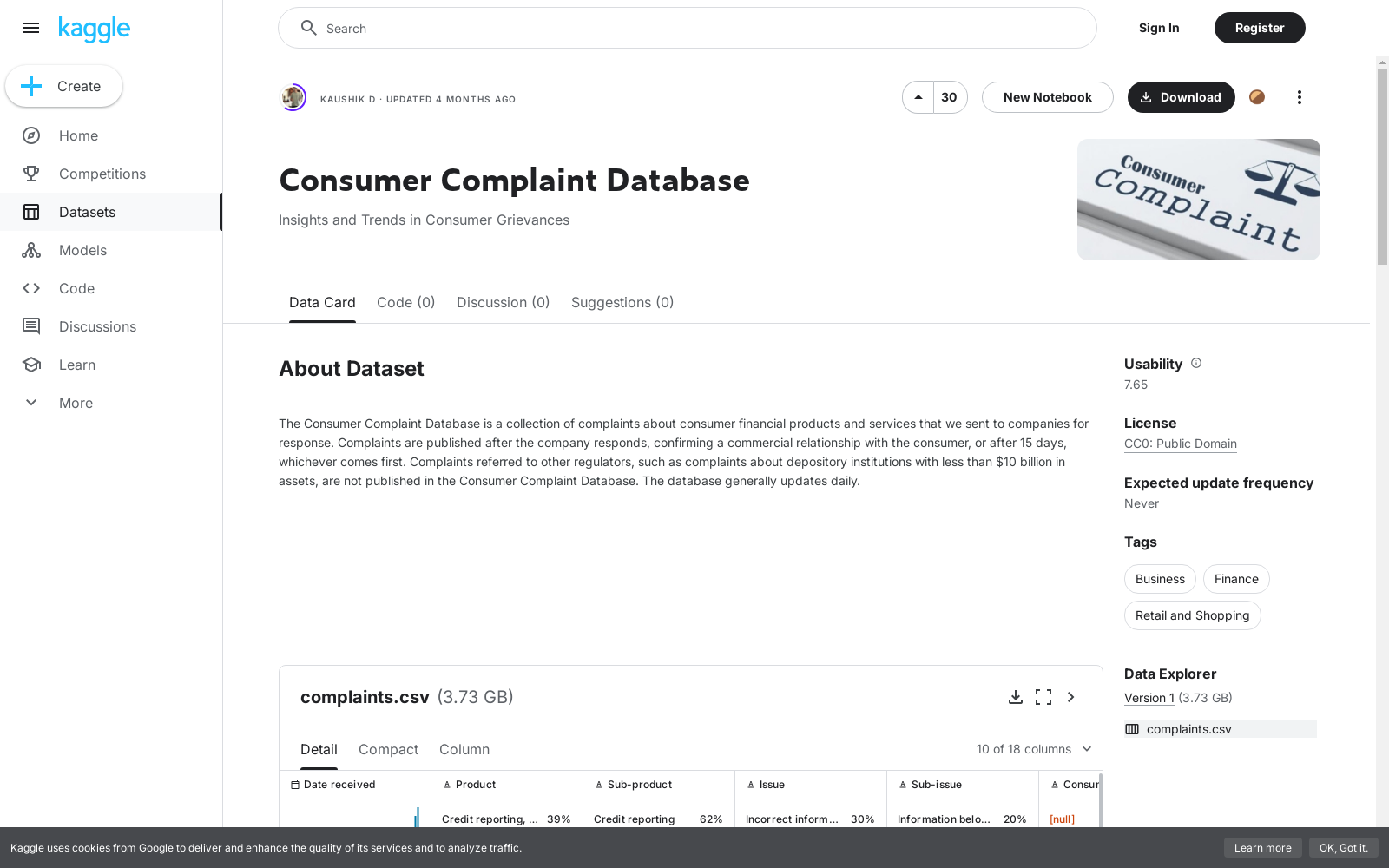Screen dimensions: 1389x868
Task: Collapse the data preview with chevron arrow
Action: coord(1070,697)
